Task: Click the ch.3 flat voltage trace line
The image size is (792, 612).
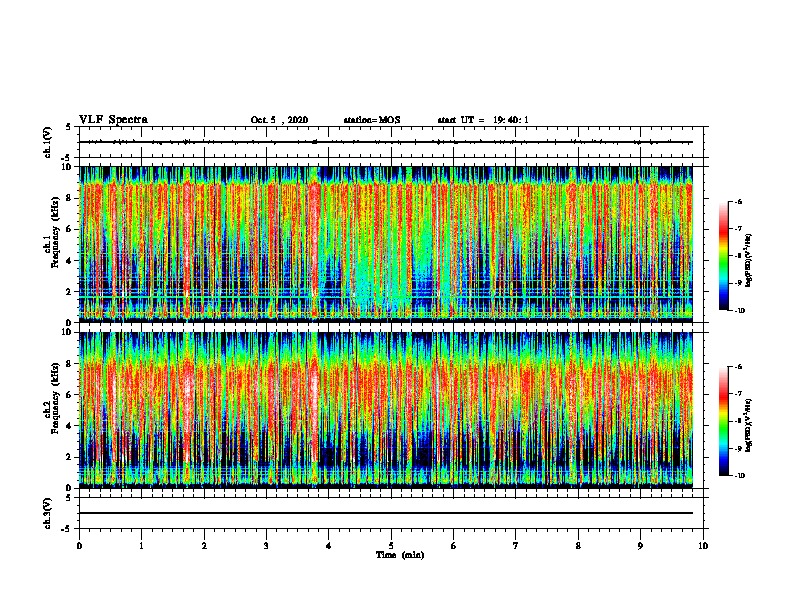Action: point(386,513)
